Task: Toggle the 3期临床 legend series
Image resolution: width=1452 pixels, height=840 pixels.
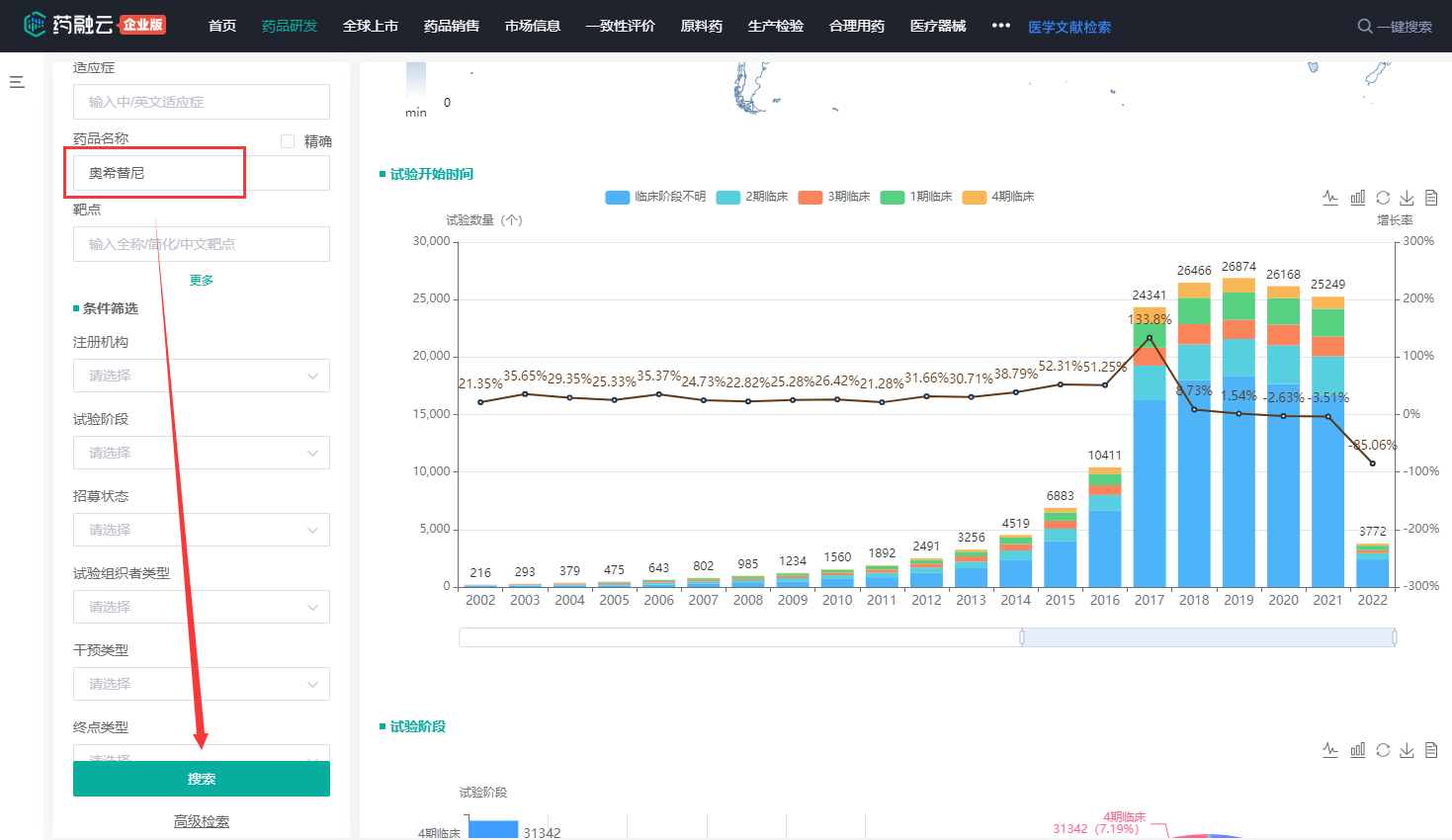Action: [x=835, y=197]
